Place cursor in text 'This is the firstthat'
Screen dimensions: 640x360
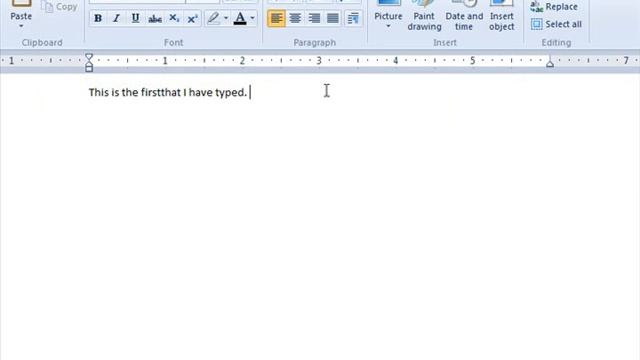pyautogui.click(x=135, y=92)
